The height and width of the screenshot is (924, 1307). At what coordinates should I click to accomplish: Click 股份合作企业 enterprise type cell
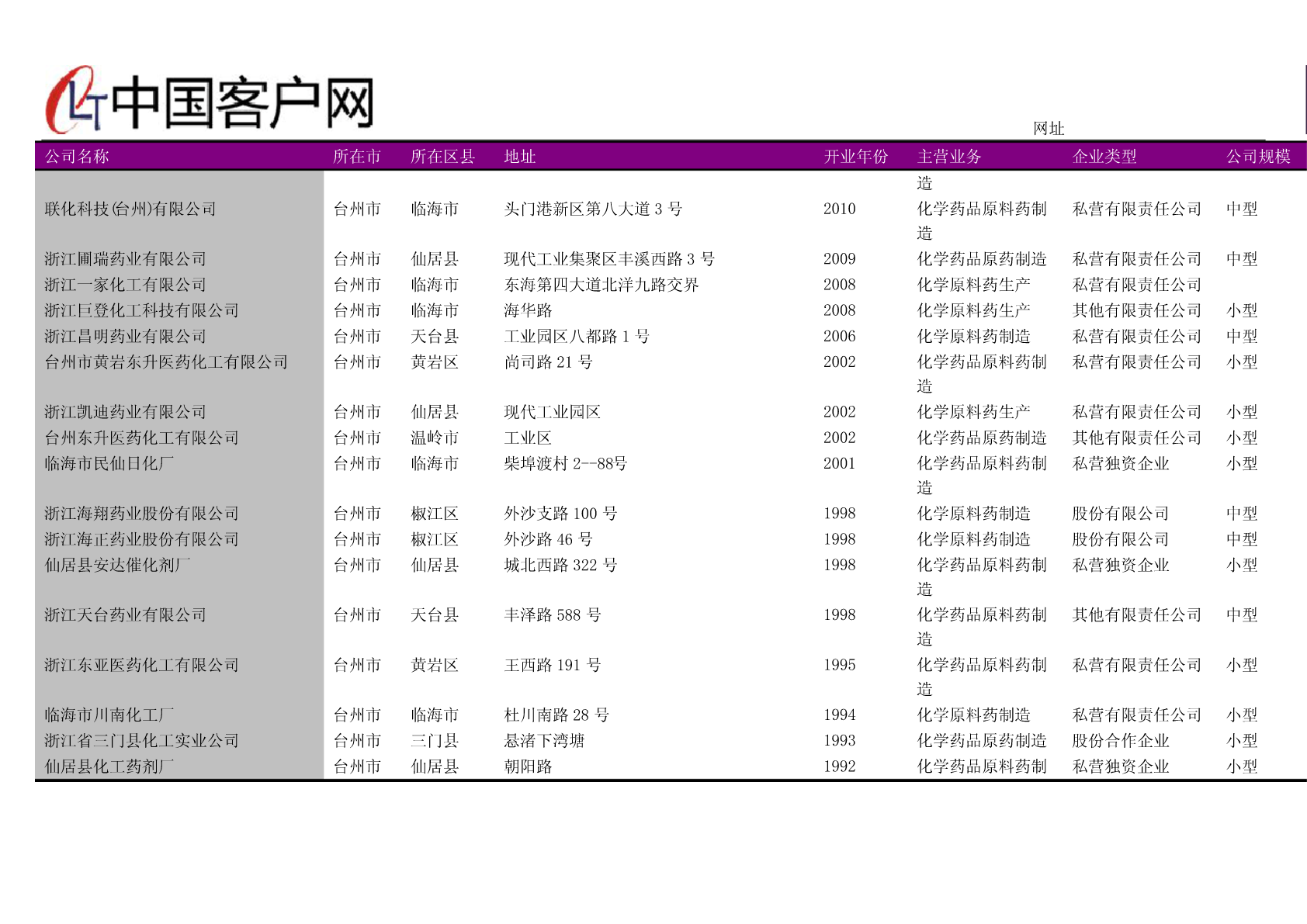[x=1121, y=741]
